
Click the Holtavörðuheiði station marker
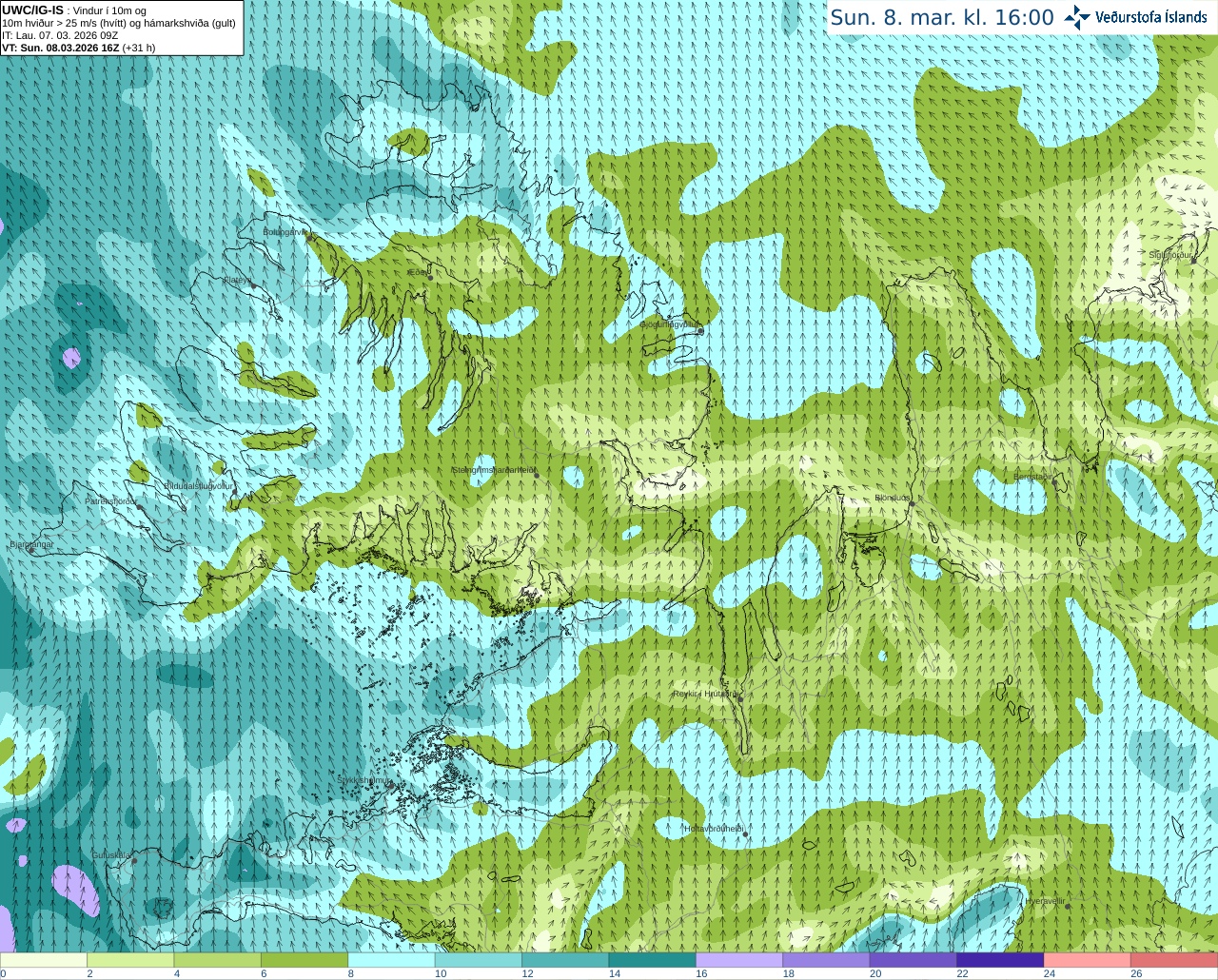tap(745, 835)
